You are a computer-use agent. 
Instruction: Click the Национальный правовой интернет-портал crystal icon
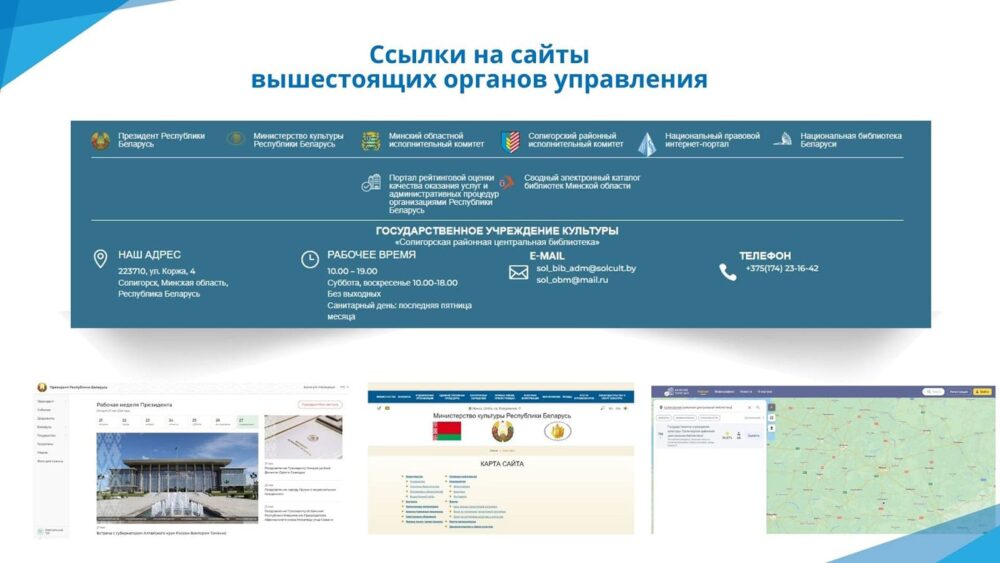tap(647, 144)
